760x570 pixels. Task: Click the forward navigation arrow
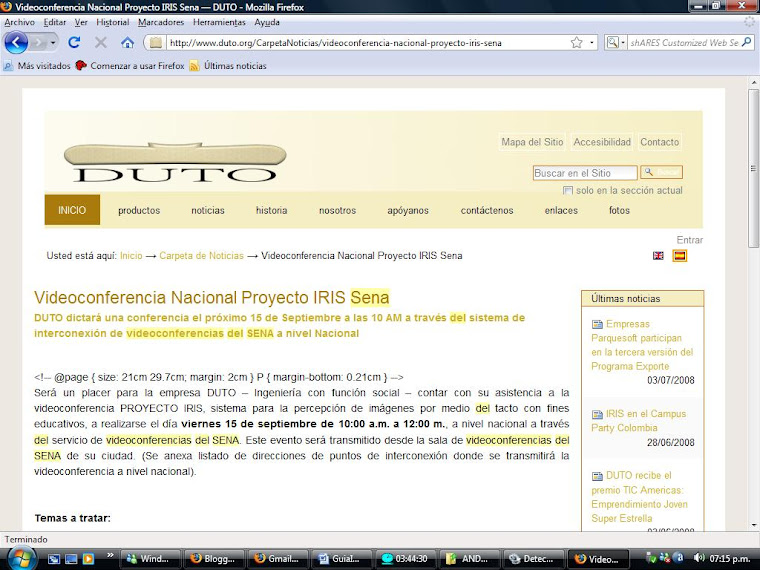tap(37, 43)
